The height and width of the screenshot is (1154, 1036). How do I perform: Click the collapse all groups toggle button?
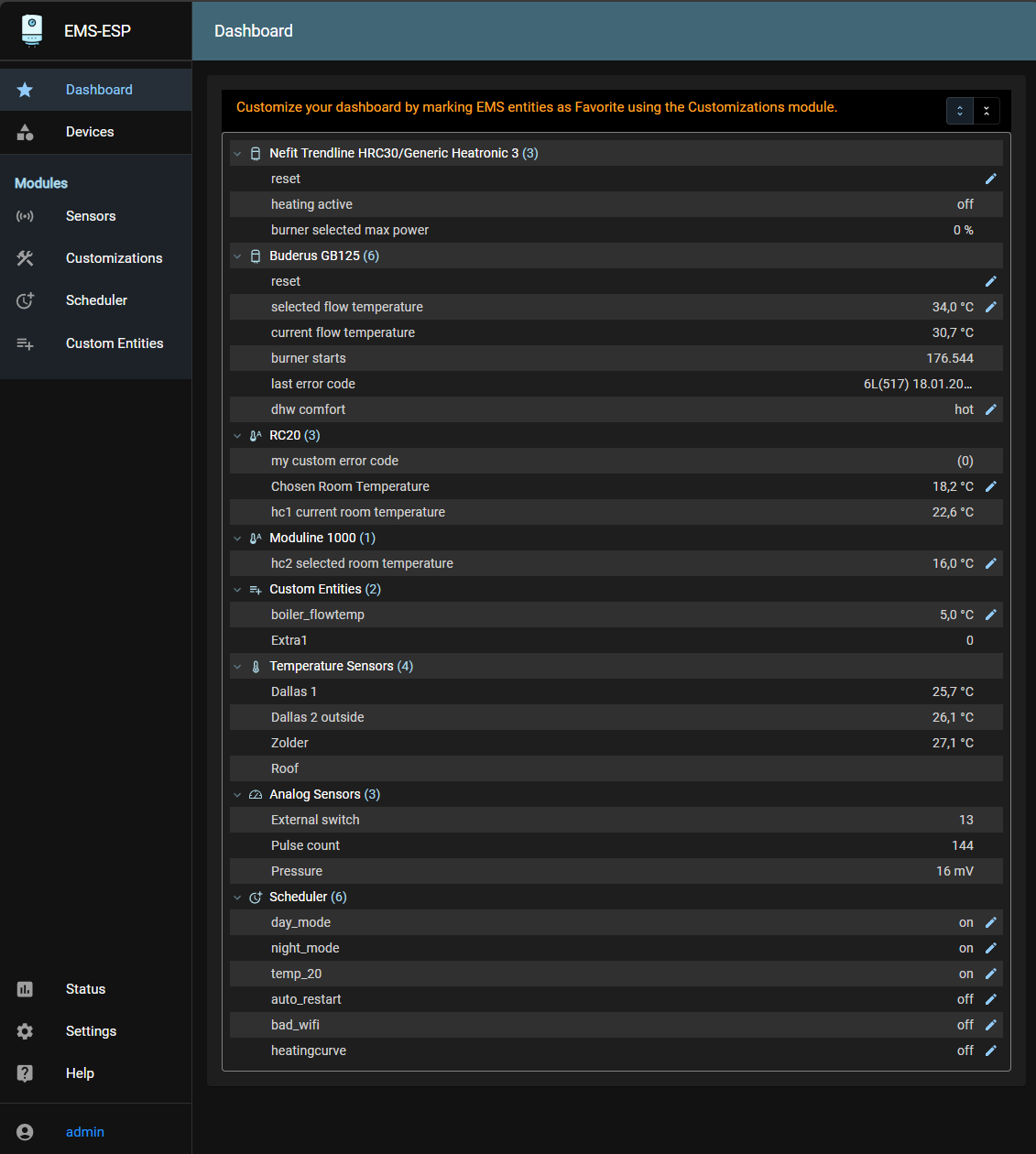(x=987, y=111)
